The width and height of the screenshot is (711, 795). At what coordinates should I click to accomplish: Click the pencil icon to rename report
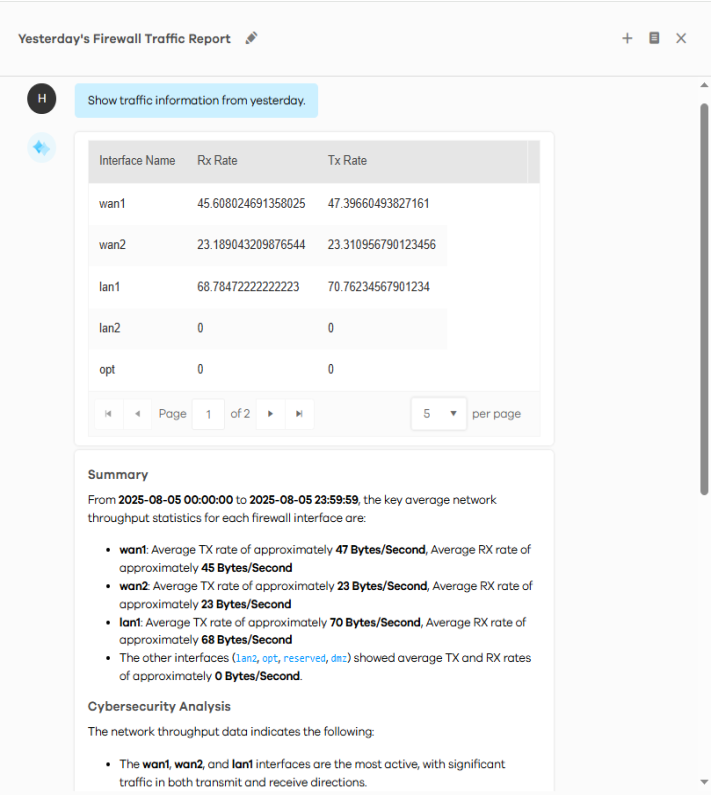pyautogui.click(x=251, y=39)
